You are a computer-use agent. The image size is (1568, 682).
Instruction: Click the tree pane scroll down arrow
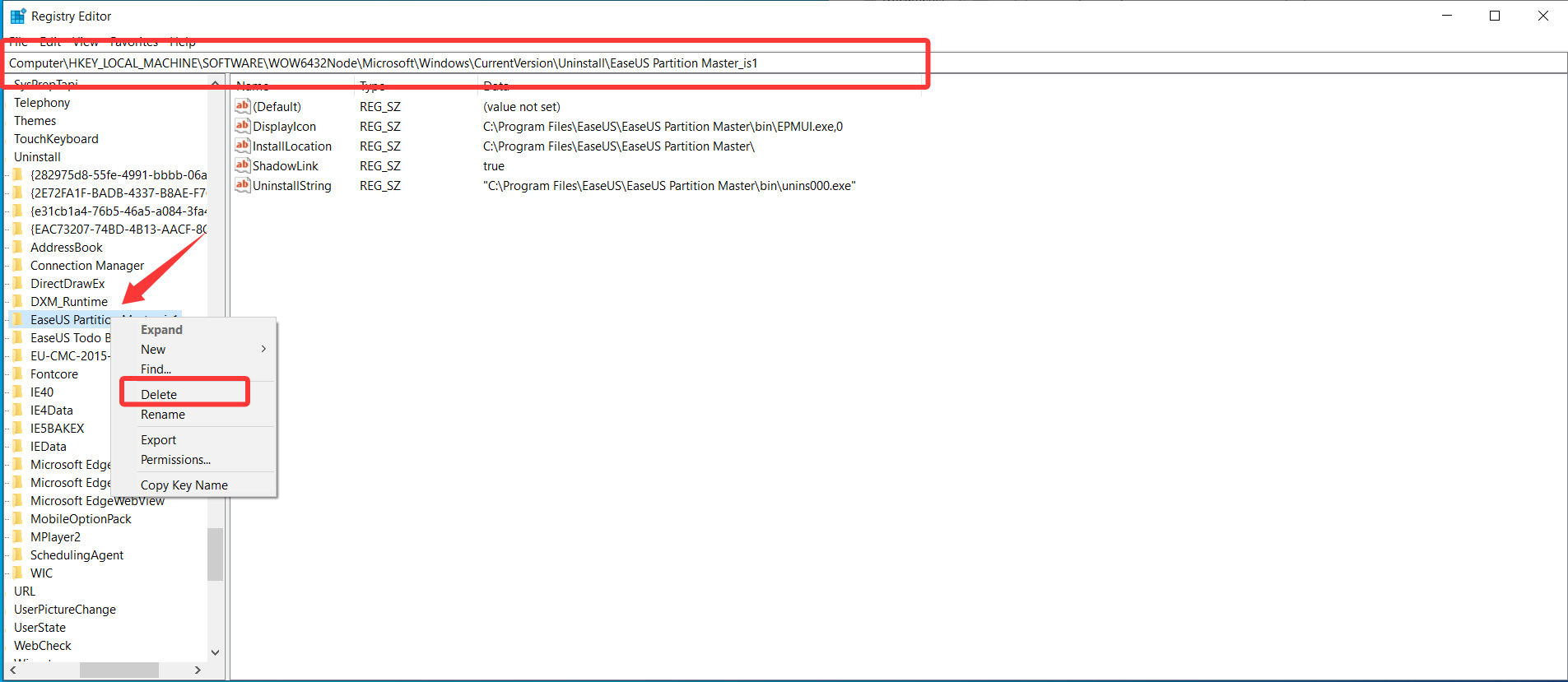(x=215, y=652)
